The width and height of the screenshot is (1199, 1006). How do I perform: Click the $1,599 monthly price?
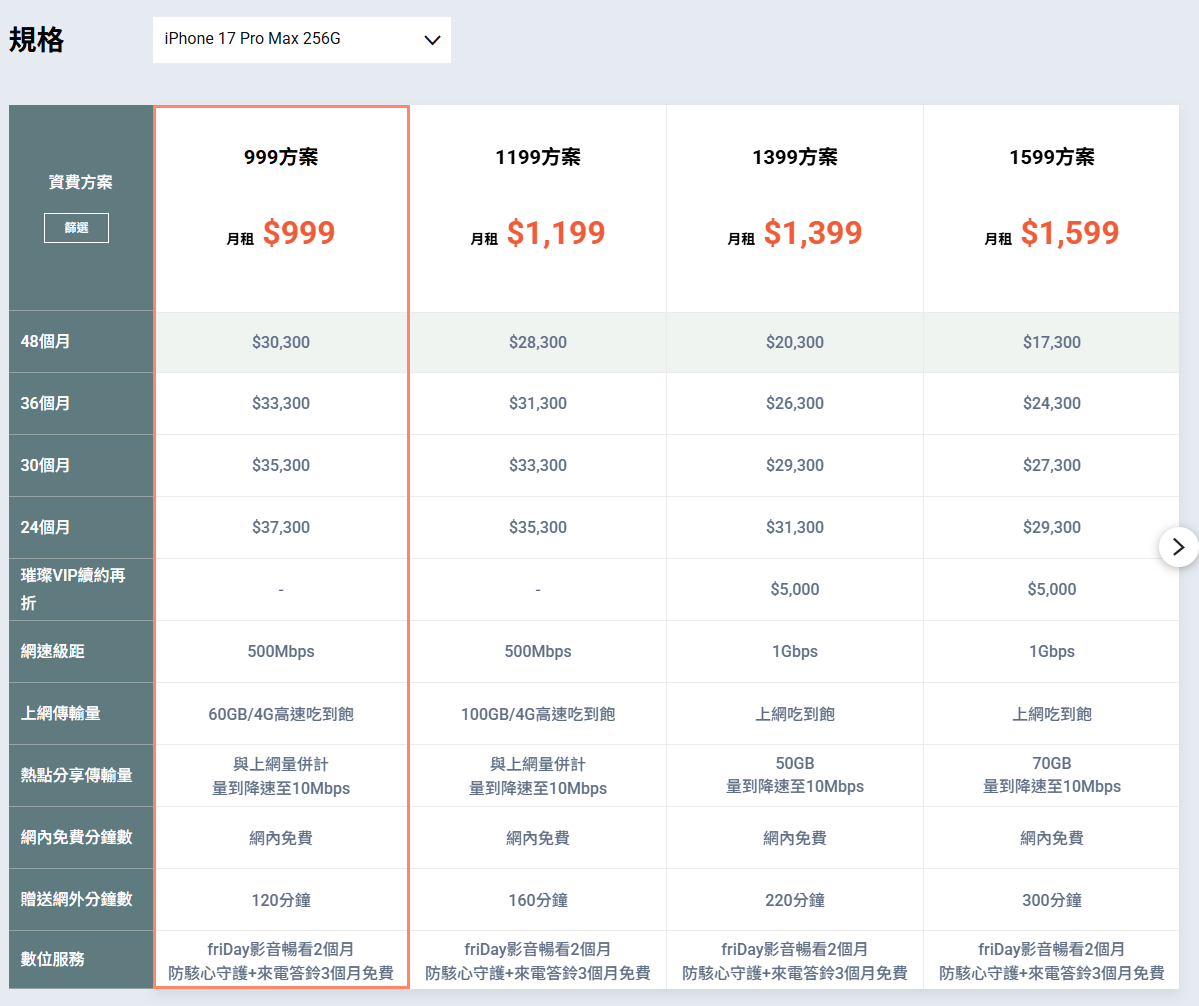coord(1070,232)
